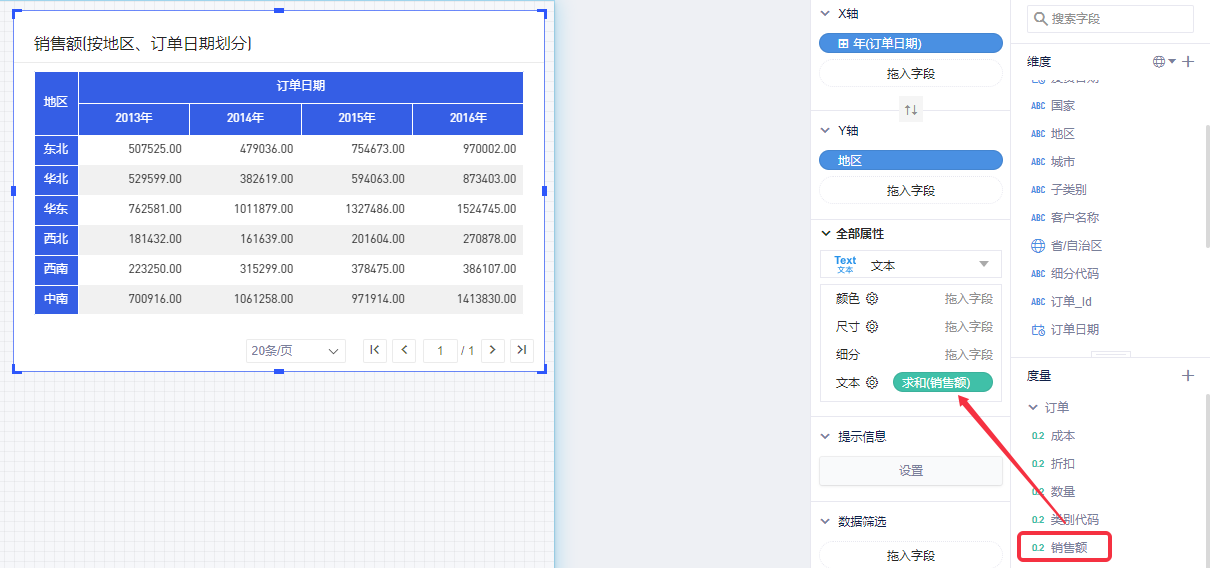Open the 文本 mark type dropdown

pyautogui.click(x=910, y=265)
